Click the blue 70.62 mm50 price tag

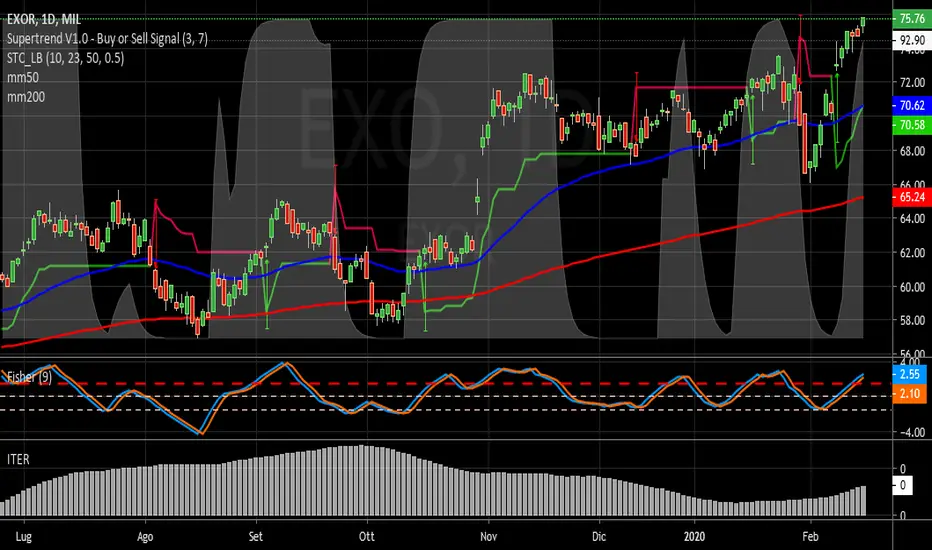click(x=912, y=105)
